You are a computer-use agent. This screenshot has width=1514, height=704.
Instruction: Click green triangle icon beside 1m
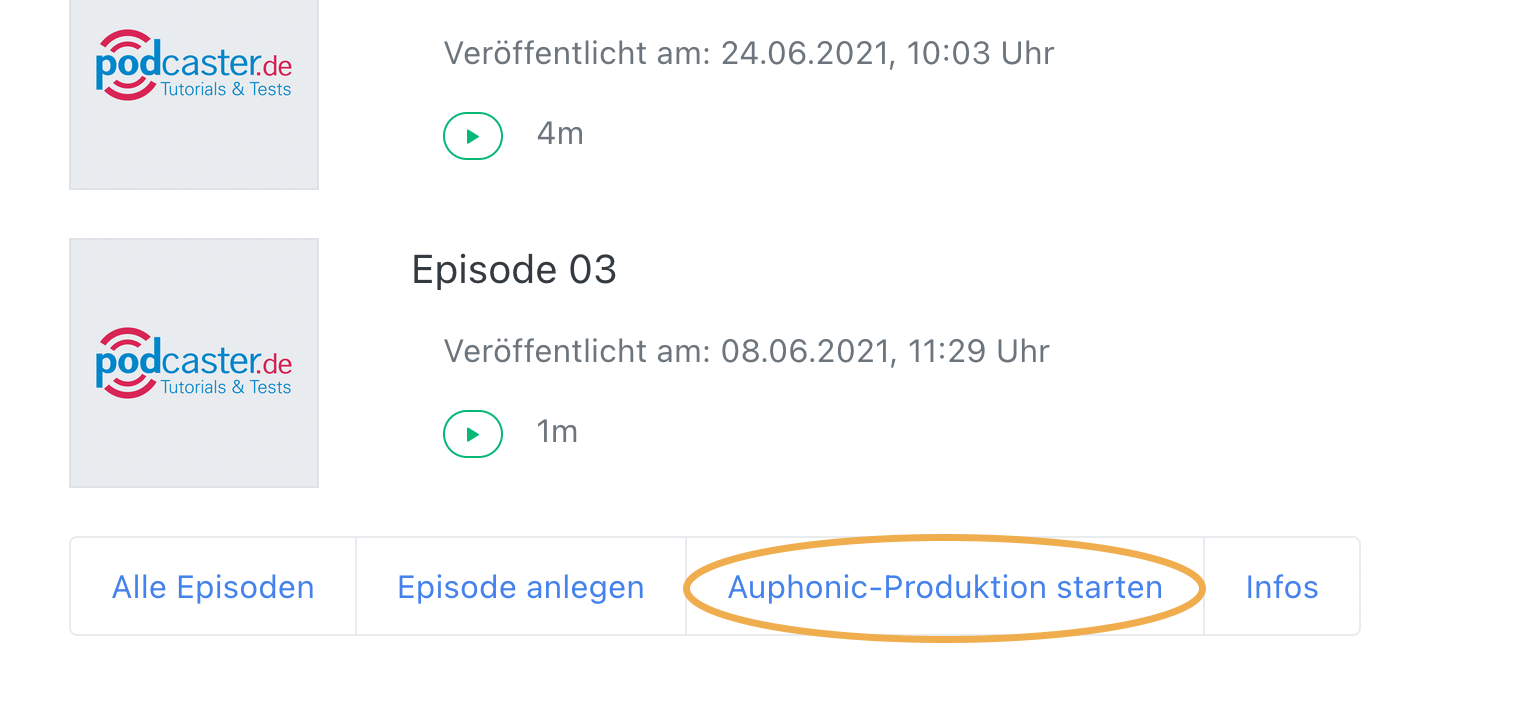pyautogui.click(x=473, y=434)
